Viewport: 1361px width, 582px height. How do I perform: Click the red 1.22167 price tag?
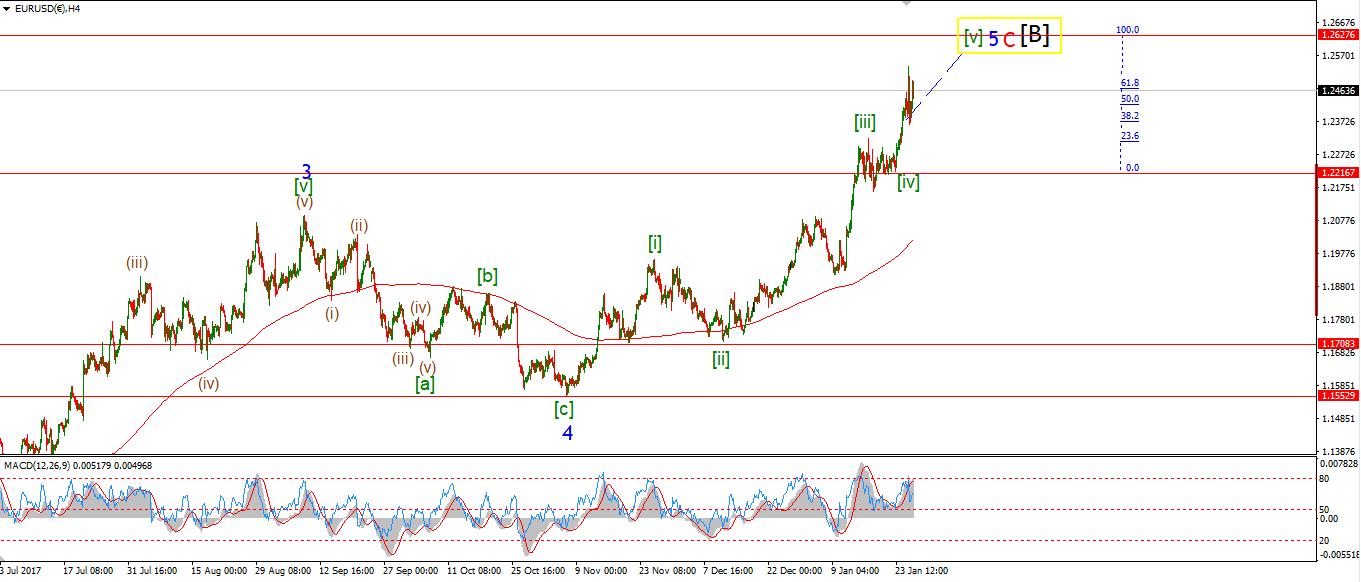pos(1338,173)
